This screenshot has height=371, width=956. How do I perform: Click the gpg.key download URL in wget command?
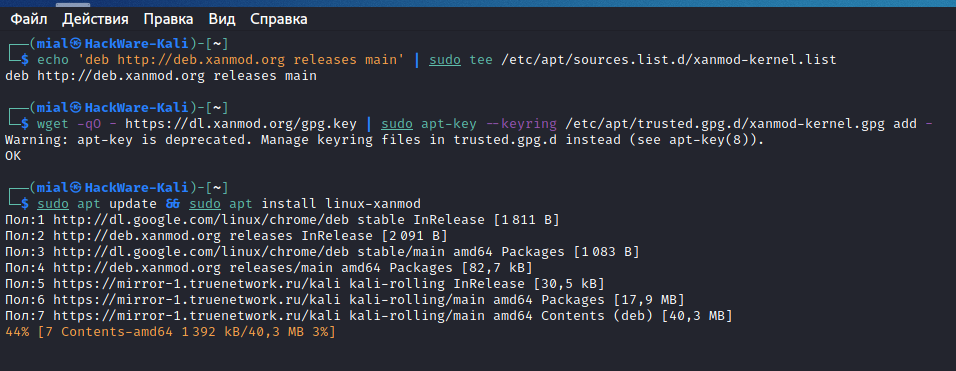pyautogui.click(x=241, y=124)
